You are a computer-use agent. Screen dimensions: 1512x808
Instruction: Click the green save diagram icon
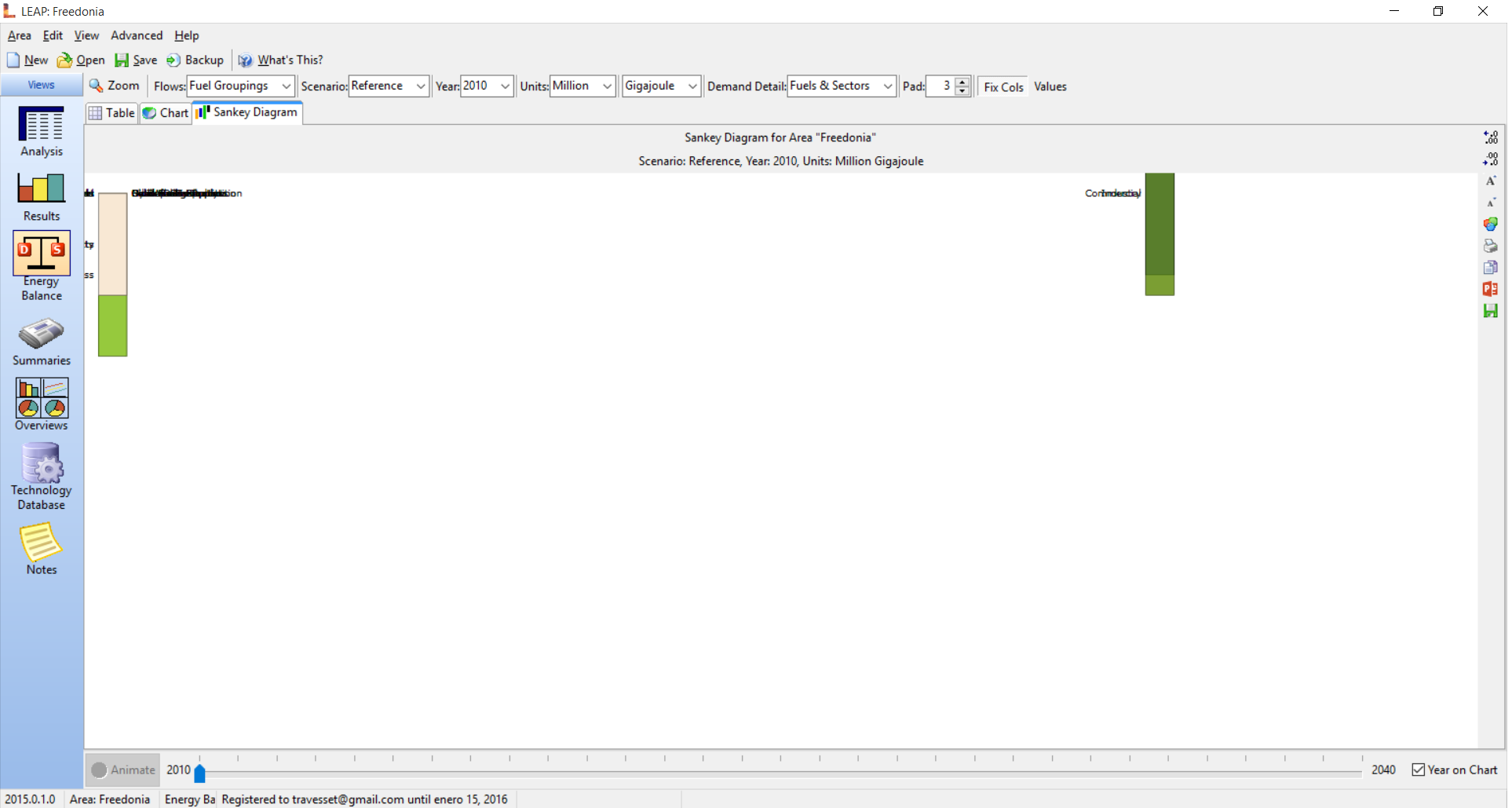(1490, 311)
